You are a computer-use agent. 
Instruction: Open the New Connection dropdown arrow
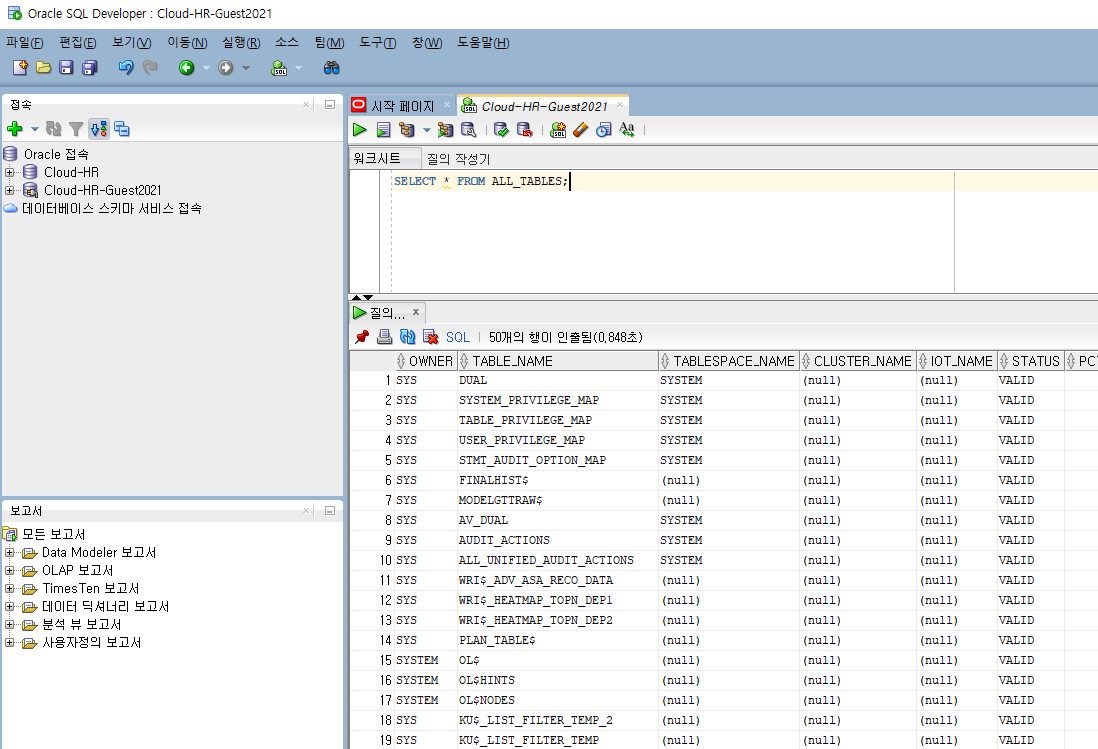[34, 129]
